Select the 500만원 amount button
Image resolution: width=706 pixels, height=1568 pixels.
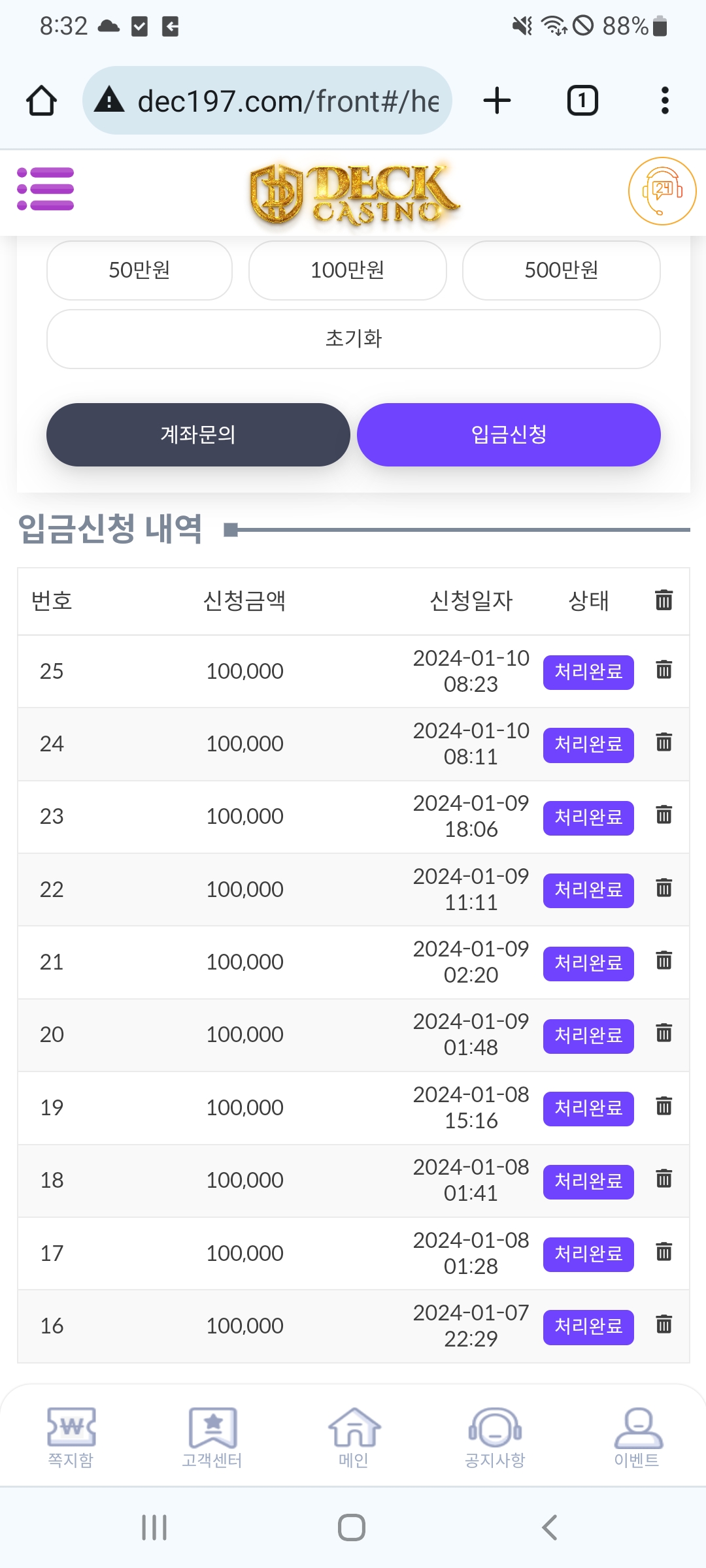tap(561, 270)
